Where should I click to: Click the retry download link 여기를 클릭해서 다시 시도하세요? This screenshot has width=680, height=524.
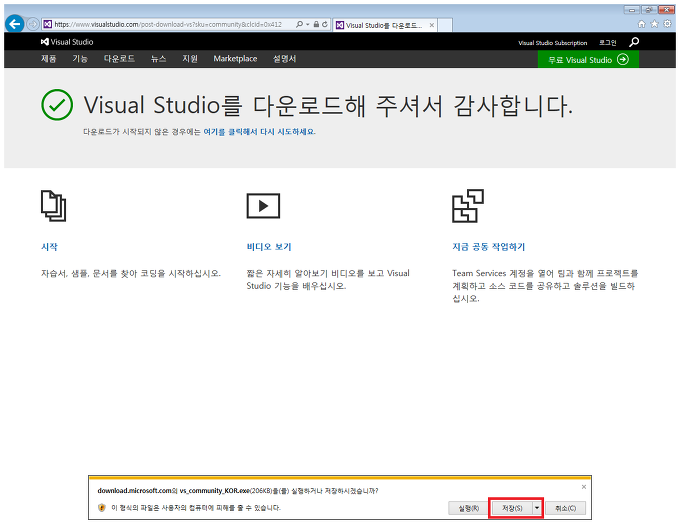tap(259, 131)
